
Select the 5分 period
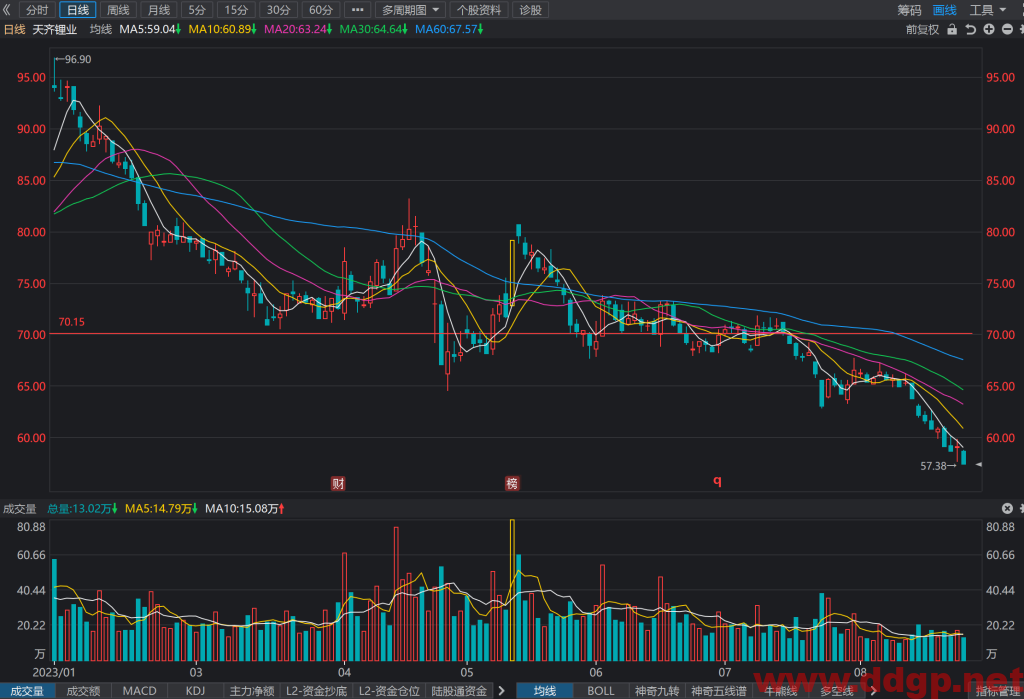197,10
